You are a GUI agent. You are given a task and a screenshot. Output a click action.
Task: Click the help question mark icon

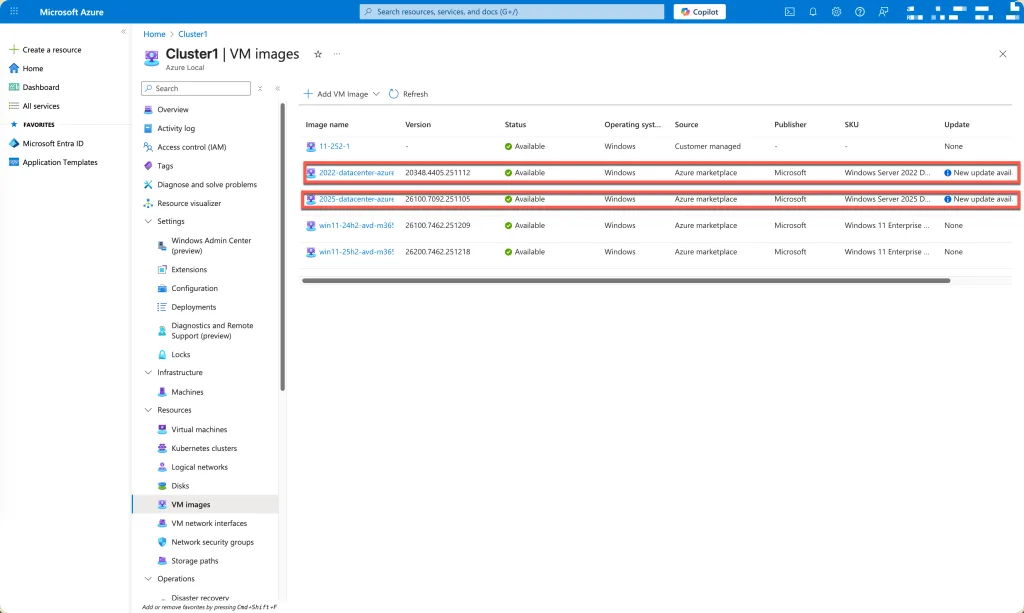pyautogui.click(x=859, y=12)
